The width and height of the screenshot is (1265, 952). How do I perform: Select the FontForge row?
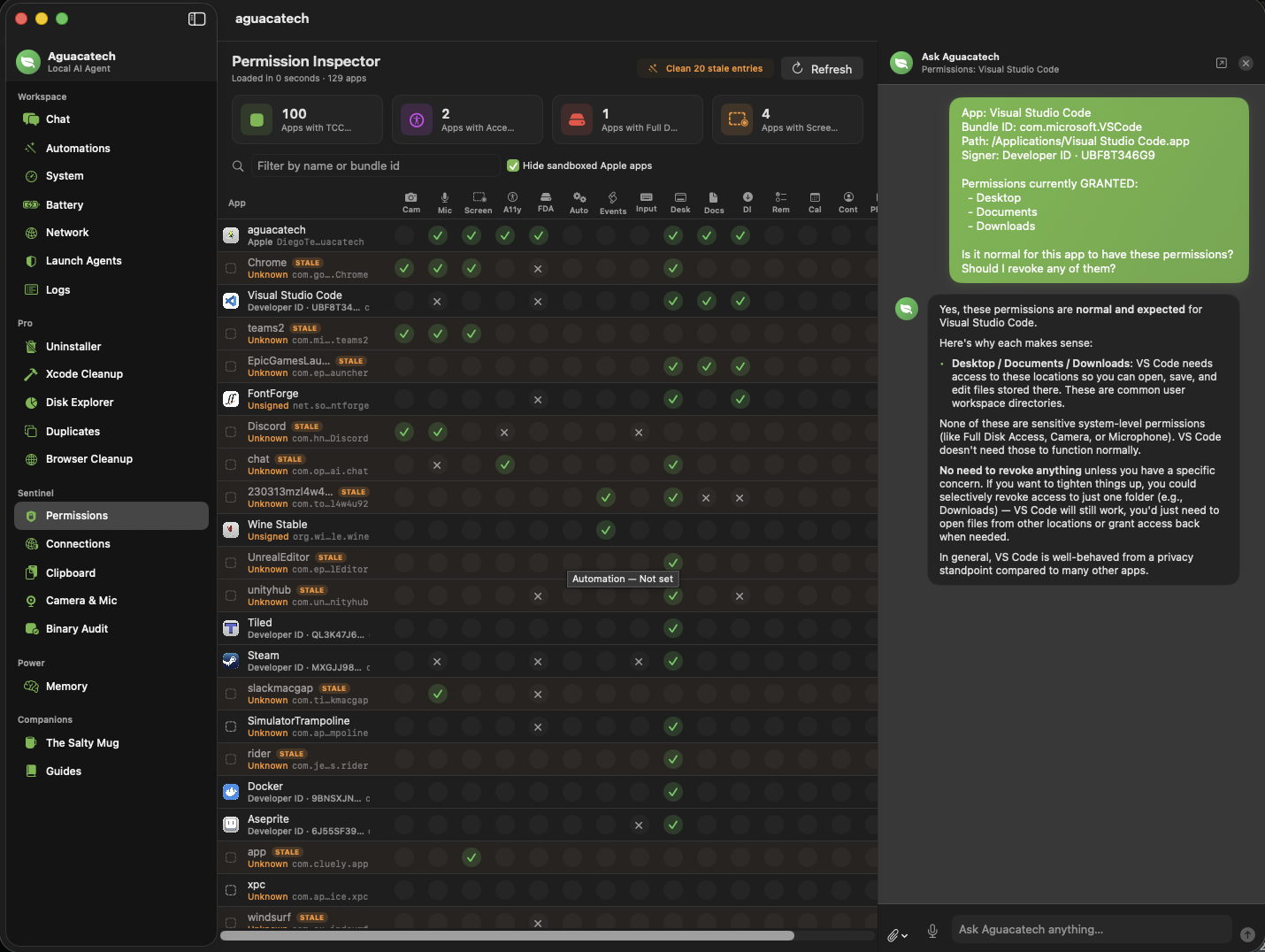(548, 399)
